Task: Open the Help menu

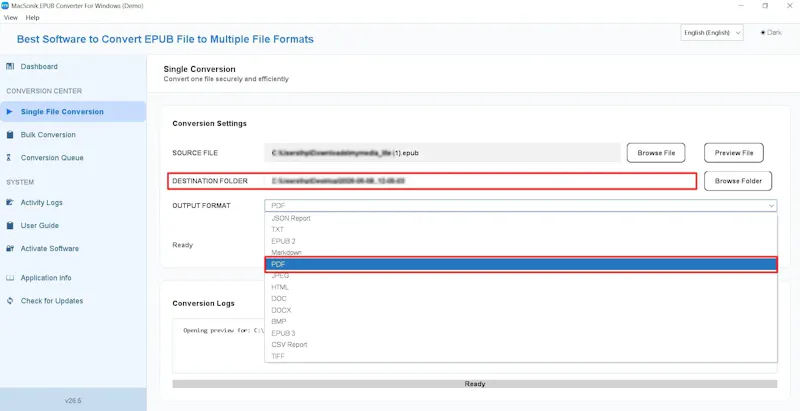Action: pyautogui.click(x=32, y=17)
